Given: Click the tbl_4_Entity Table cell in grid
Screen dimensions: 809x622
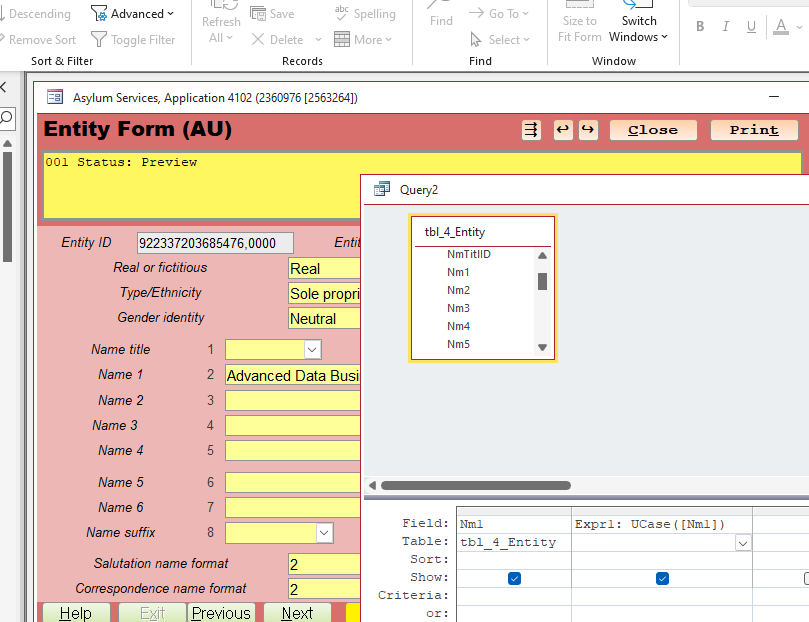Looking at the screenshot, I should 514,543.
